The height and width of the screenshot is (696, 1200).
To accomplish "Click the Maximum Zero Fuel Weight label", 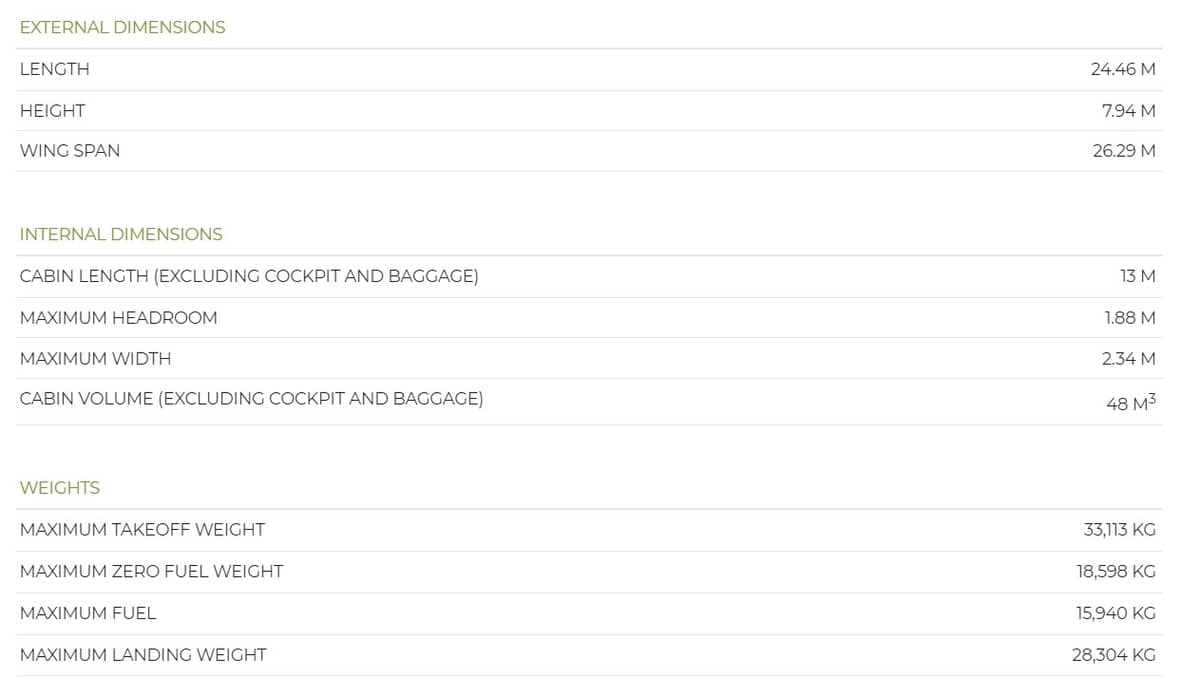I will [151, 572].
